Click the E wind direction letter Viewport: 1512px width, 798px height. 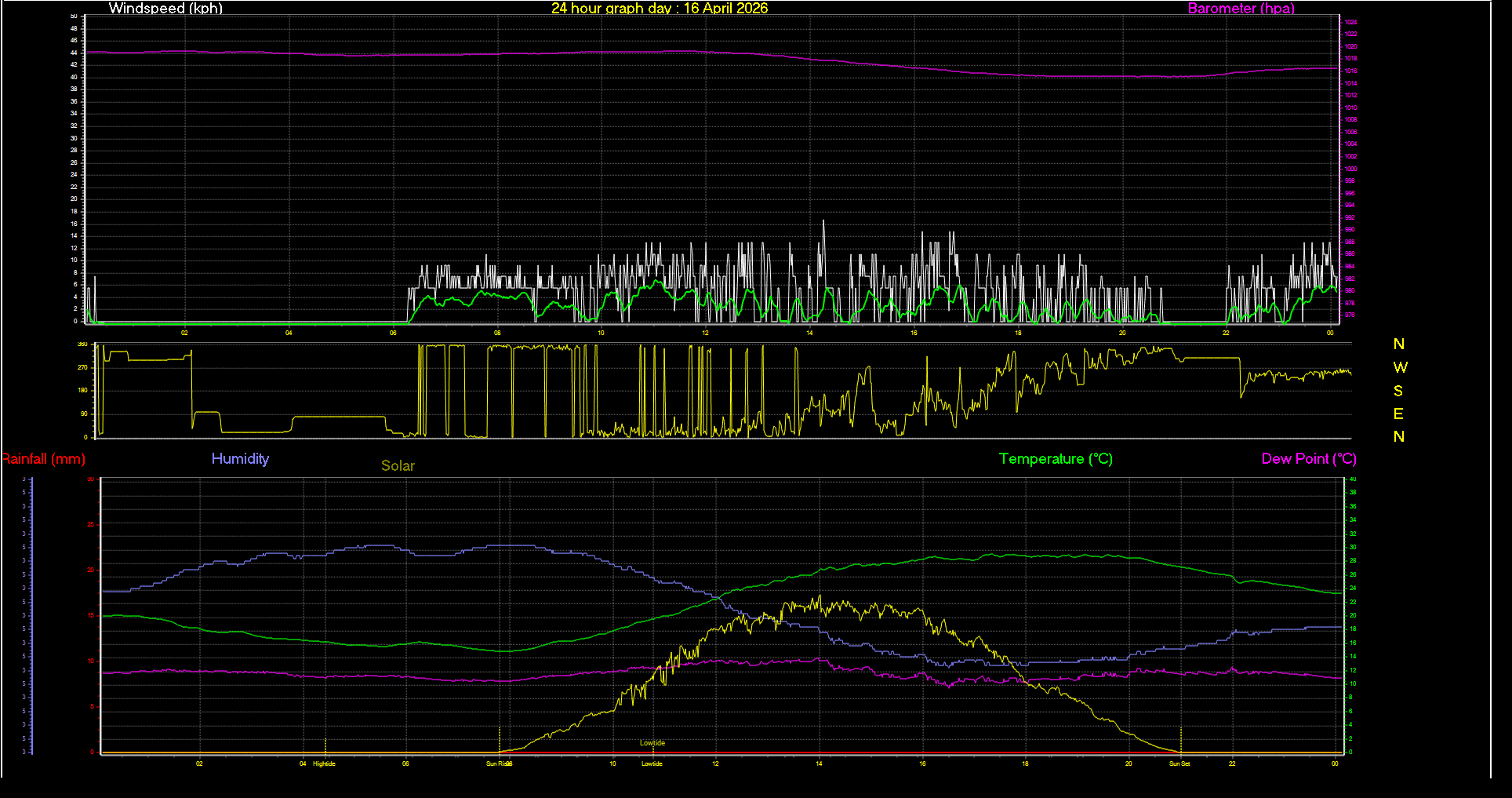click(1398, 414)
